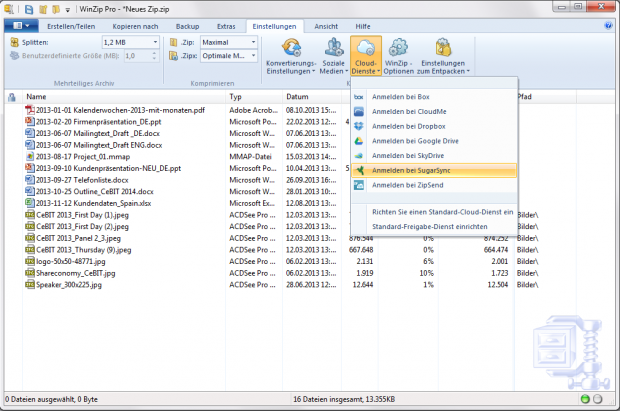Open the blue WinZip file menu button
The width and height of the screenshot is (620, 411).
[x=21, y=26]
